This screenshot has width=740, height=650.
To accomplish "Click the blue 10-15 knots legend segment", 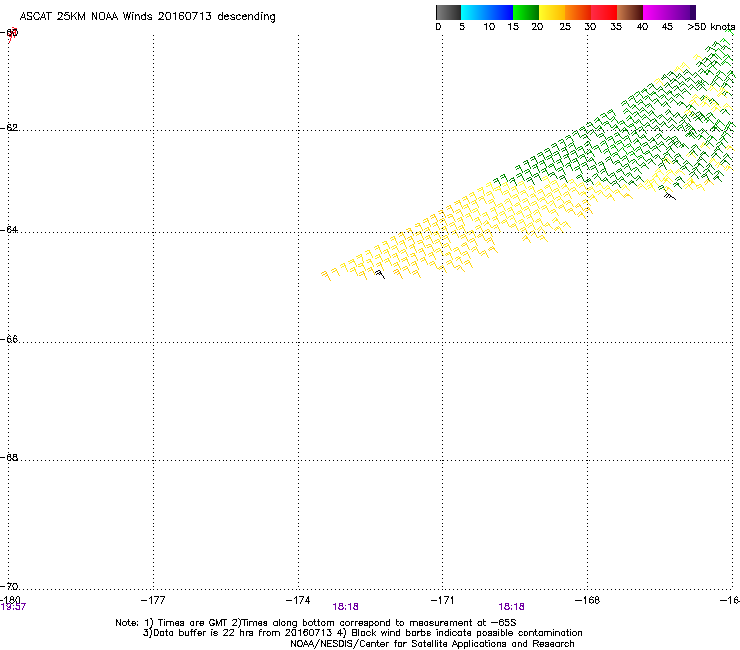I will coord(500,12).
